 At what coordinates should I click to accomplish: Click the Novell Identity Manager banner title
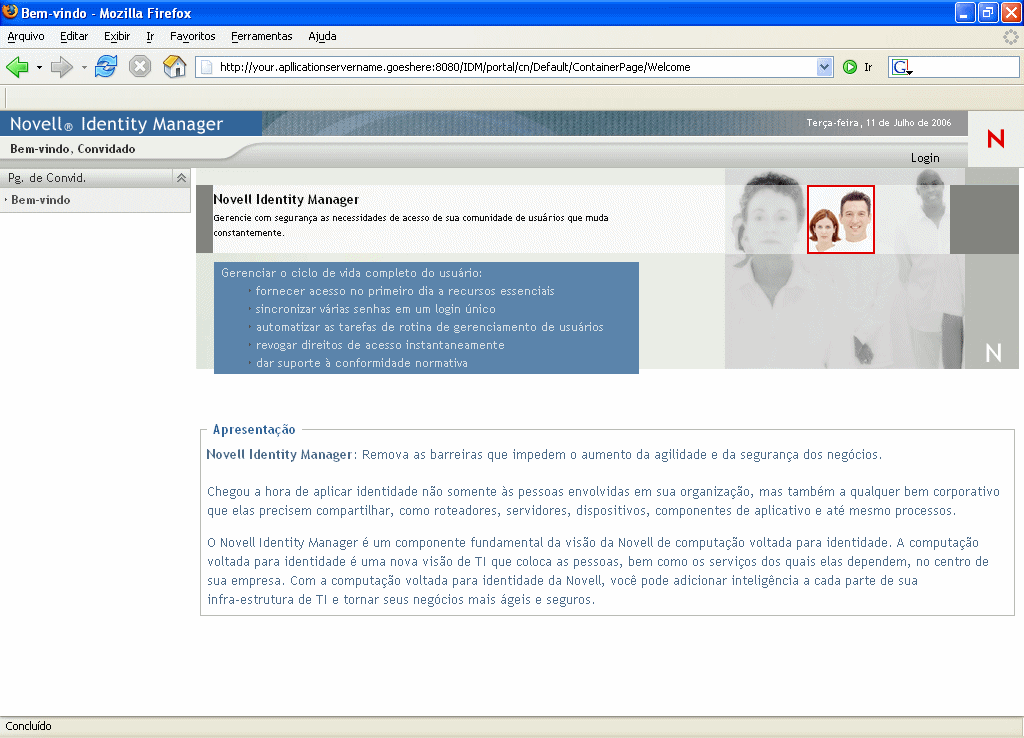coord(286,199)
